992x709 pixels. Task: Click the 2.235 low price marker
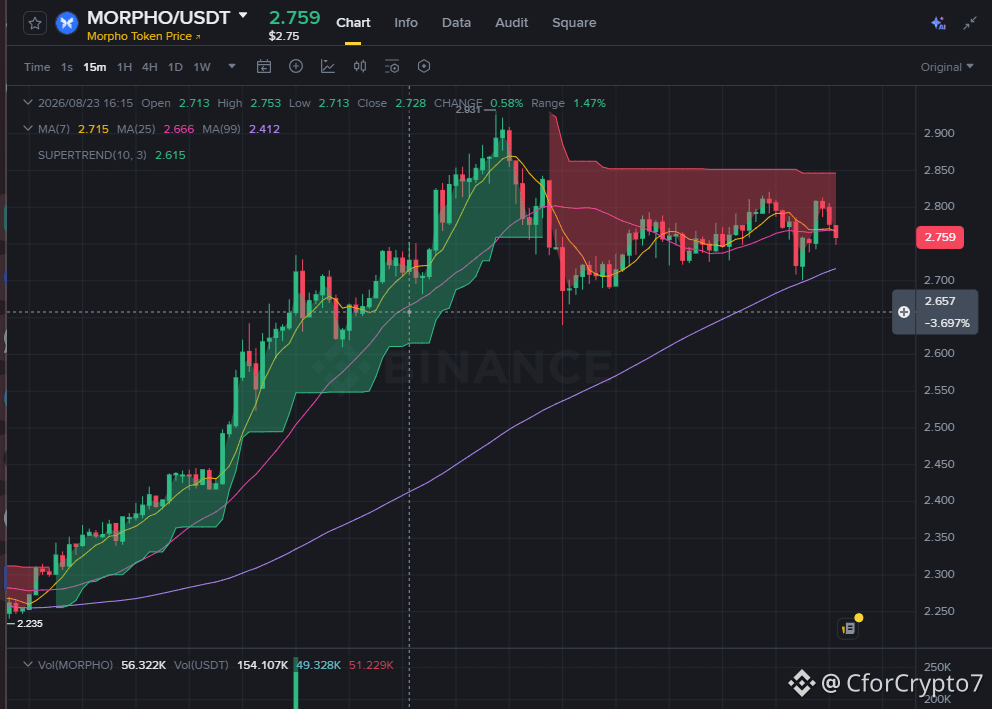[30, 624]
